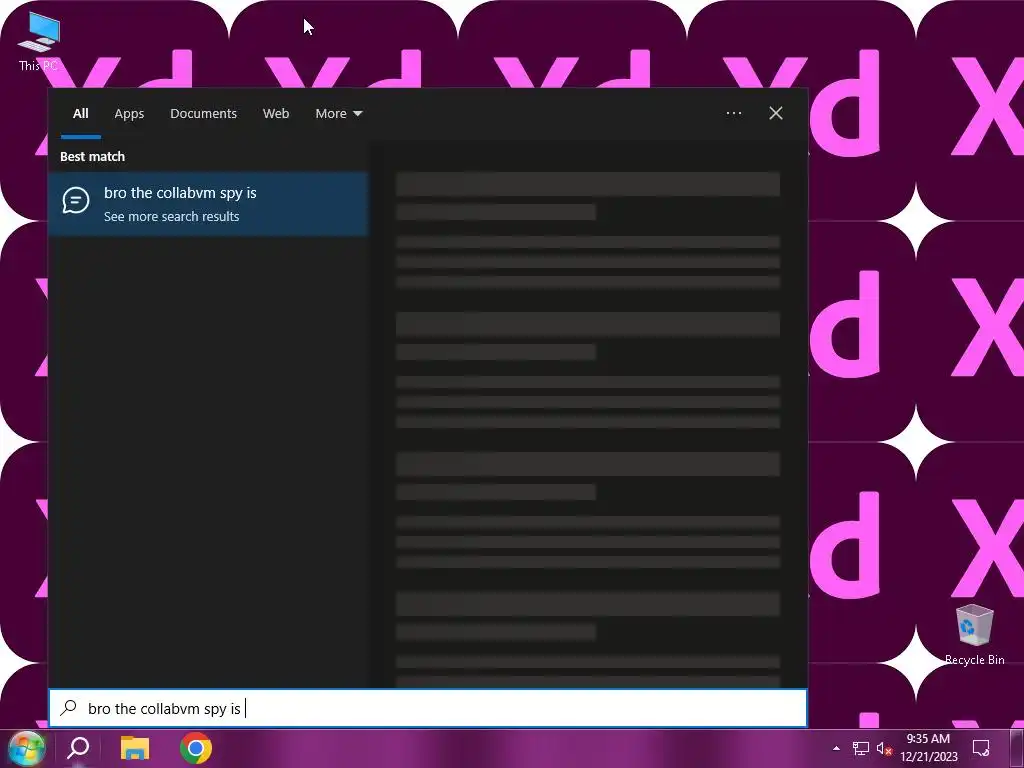The height and width of the screenshot is (768, 1024).
Task: Switch to the Documents search tab
Action: pos(203,114)
